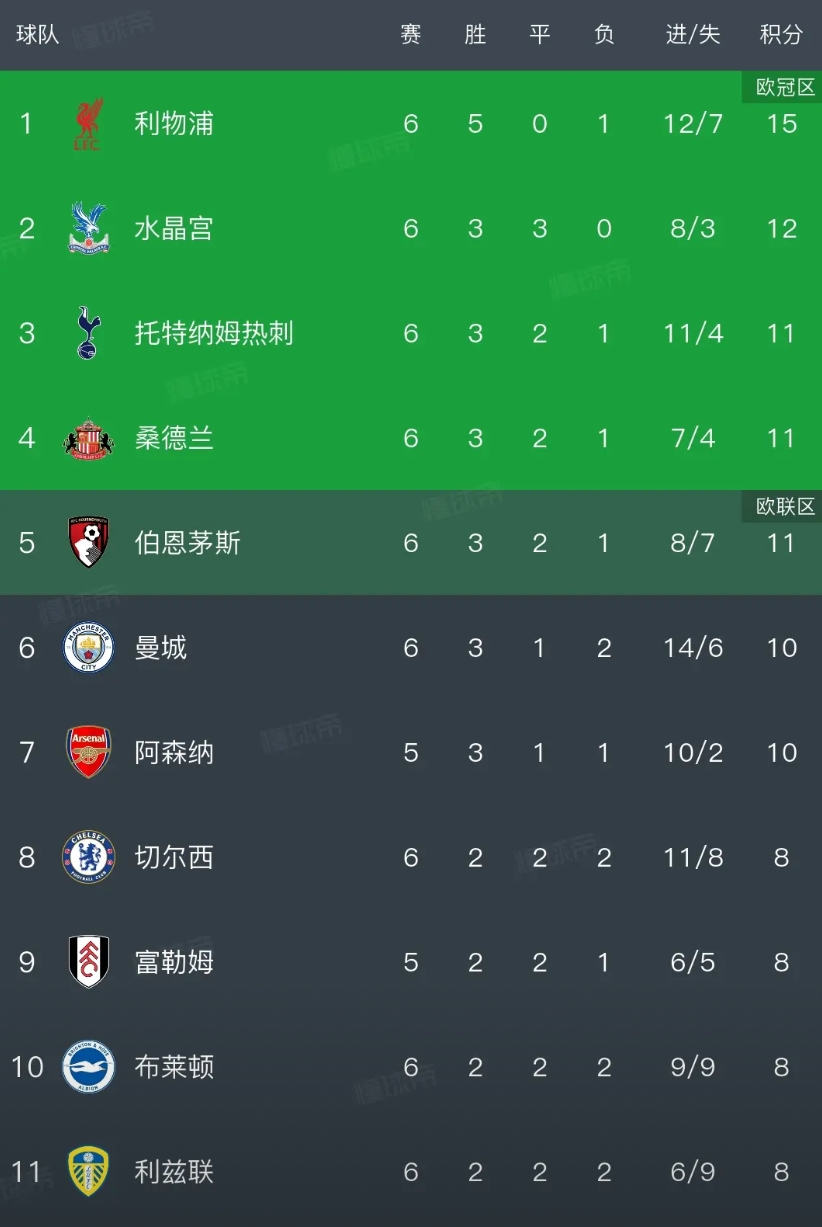This screenshot has width=822, height=1227.
Task: Click the 进/失 column header
Action: 693,34
